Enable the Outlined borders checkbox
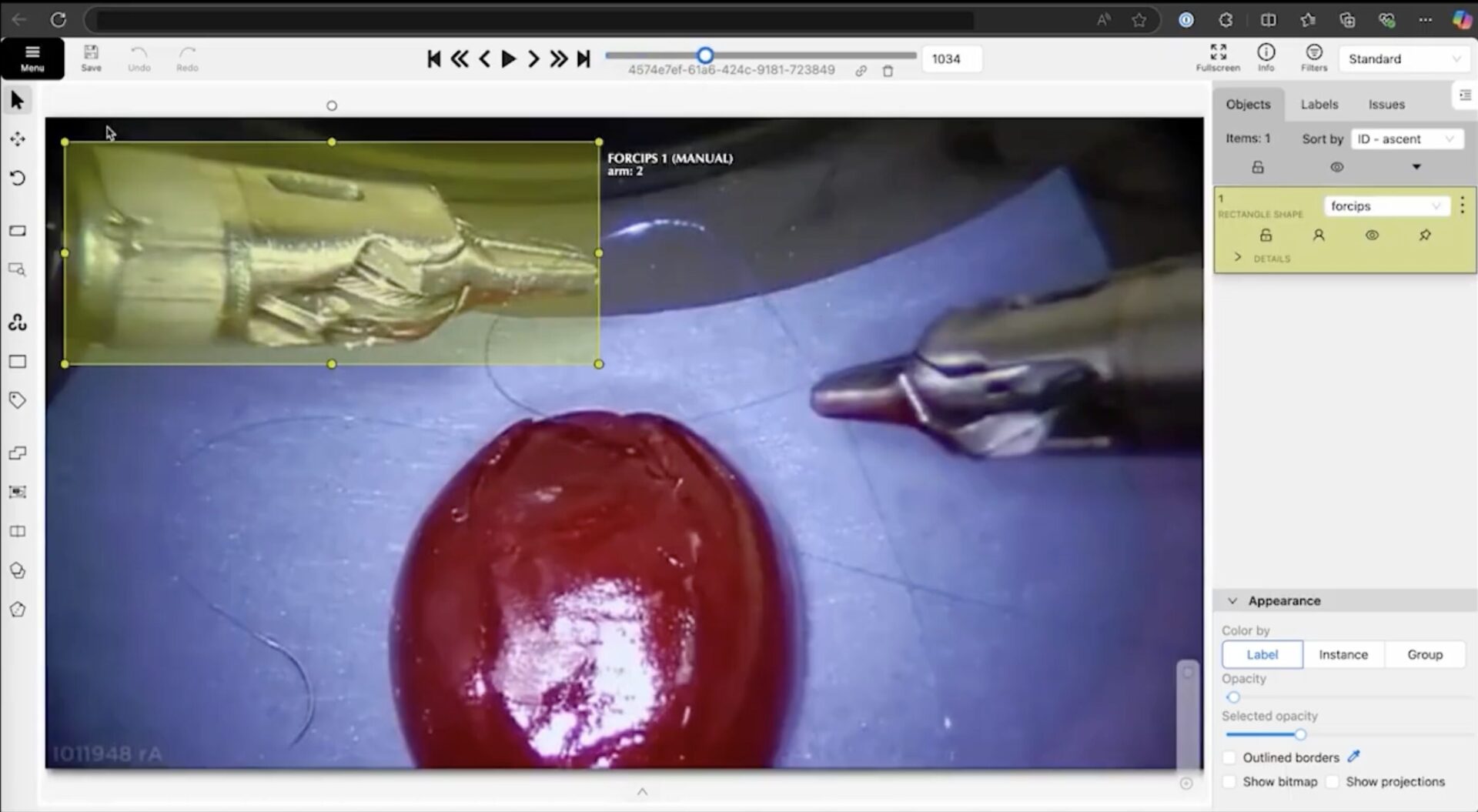This screenshot has width=1478, height=812. point(1229,758)
